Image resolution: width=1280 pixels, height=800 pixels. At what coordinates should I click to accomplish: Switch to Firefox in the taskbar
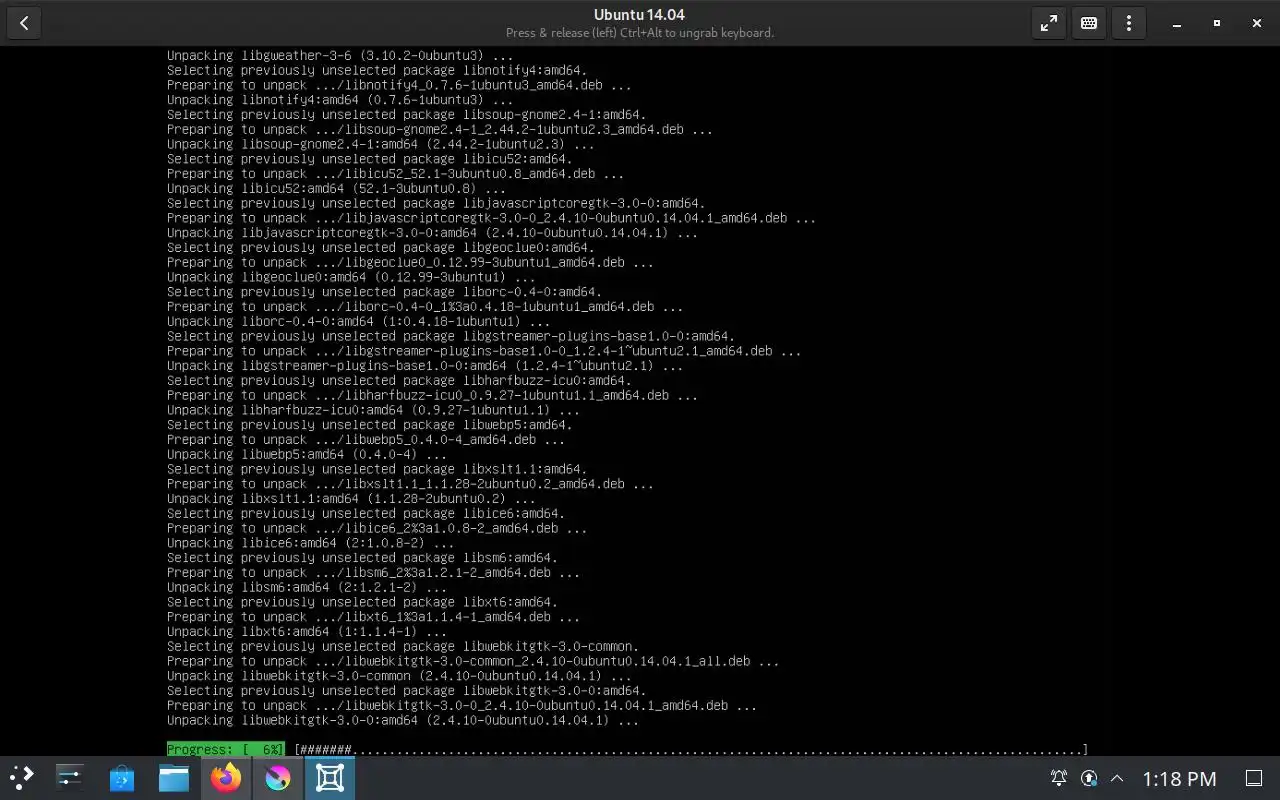(x=226, y=777)
